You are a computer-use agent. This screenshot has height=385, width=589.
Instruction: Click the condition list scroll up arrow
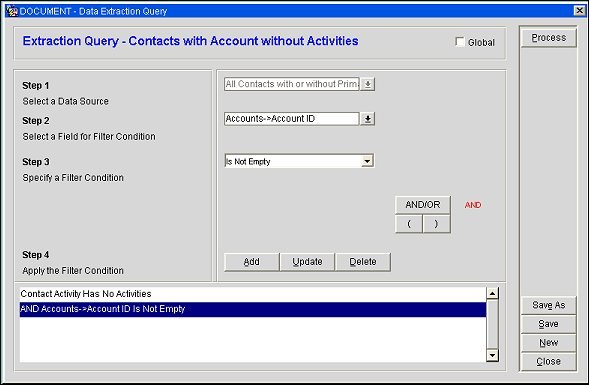(492, 293)
